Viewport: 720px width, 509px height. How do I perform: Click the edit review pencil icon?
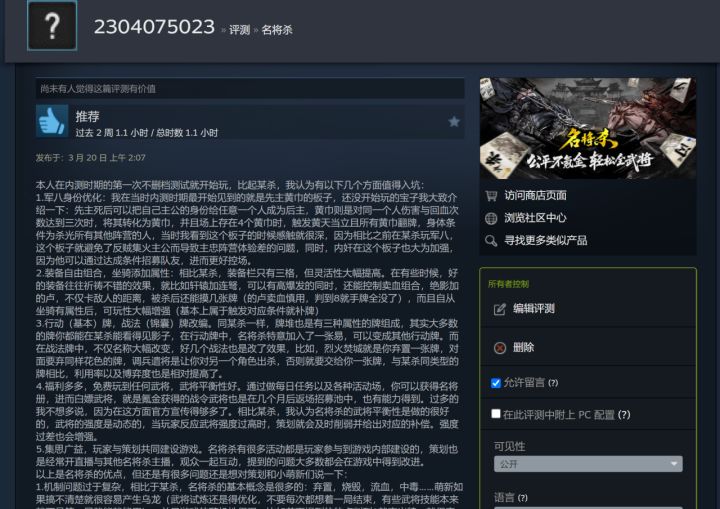tap(500, 309)
